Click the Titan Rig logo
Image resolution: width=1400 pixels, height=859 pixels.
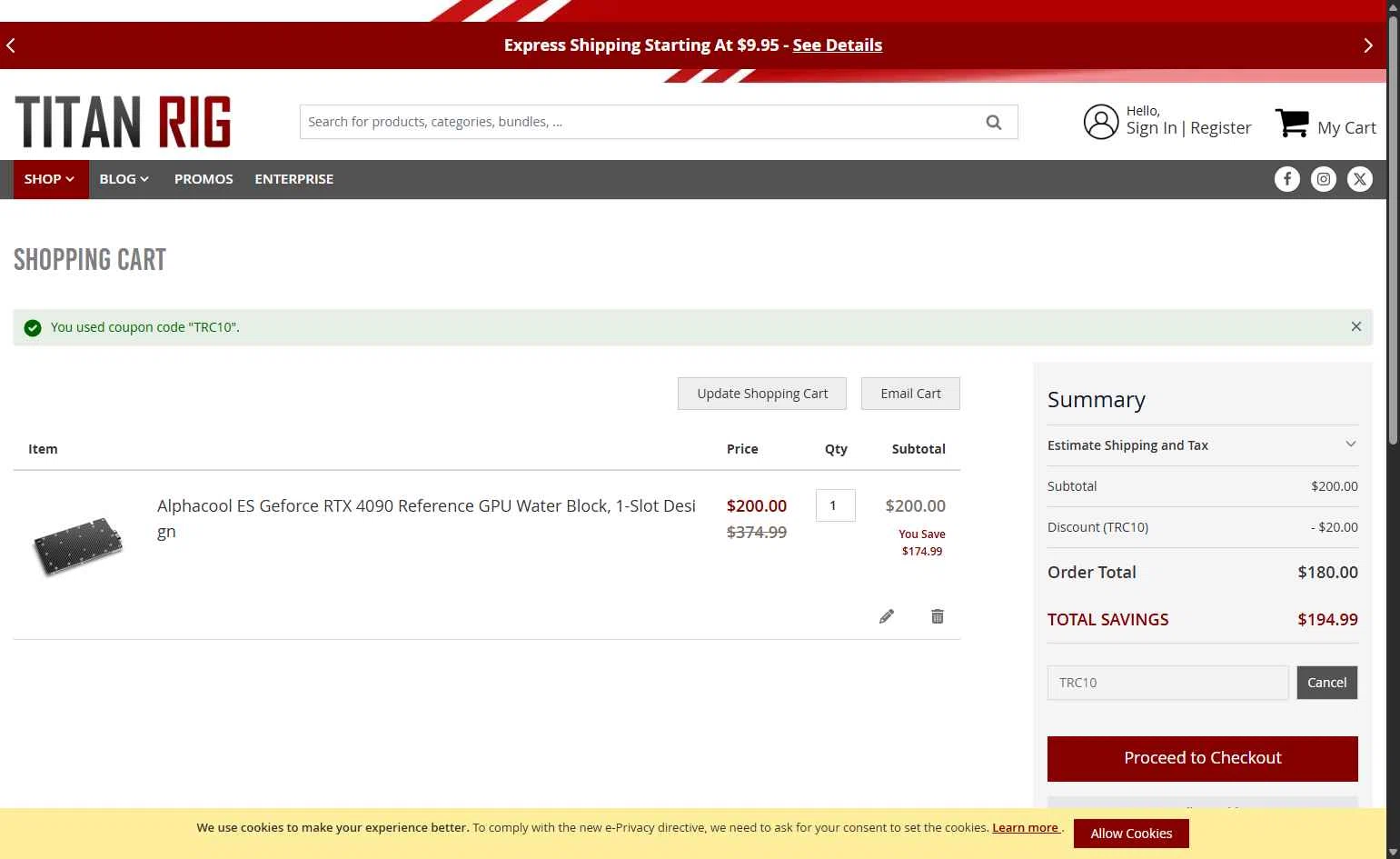coord(123,122)
